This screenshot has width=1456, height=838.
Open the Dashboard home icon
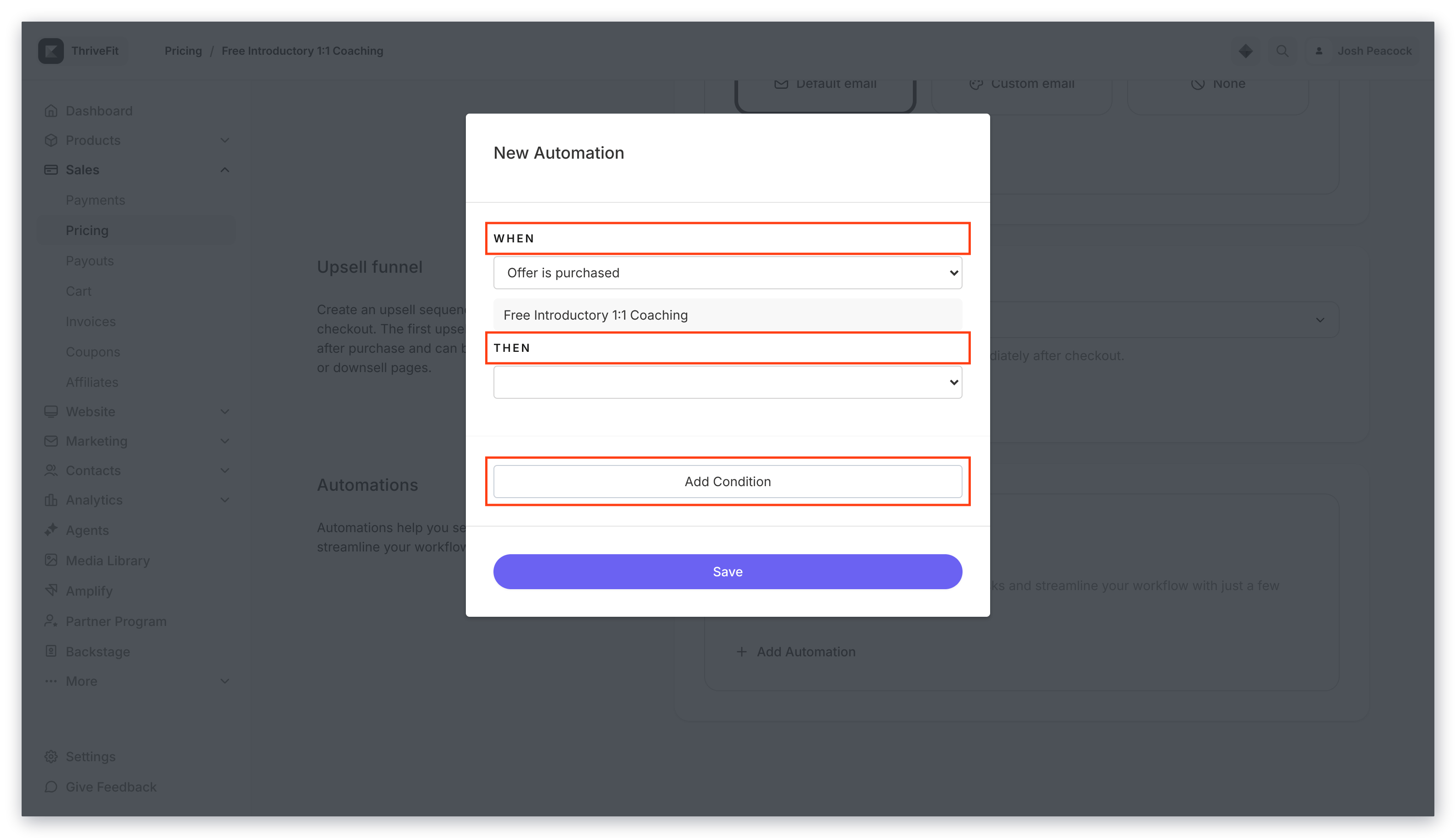point(51,110)
